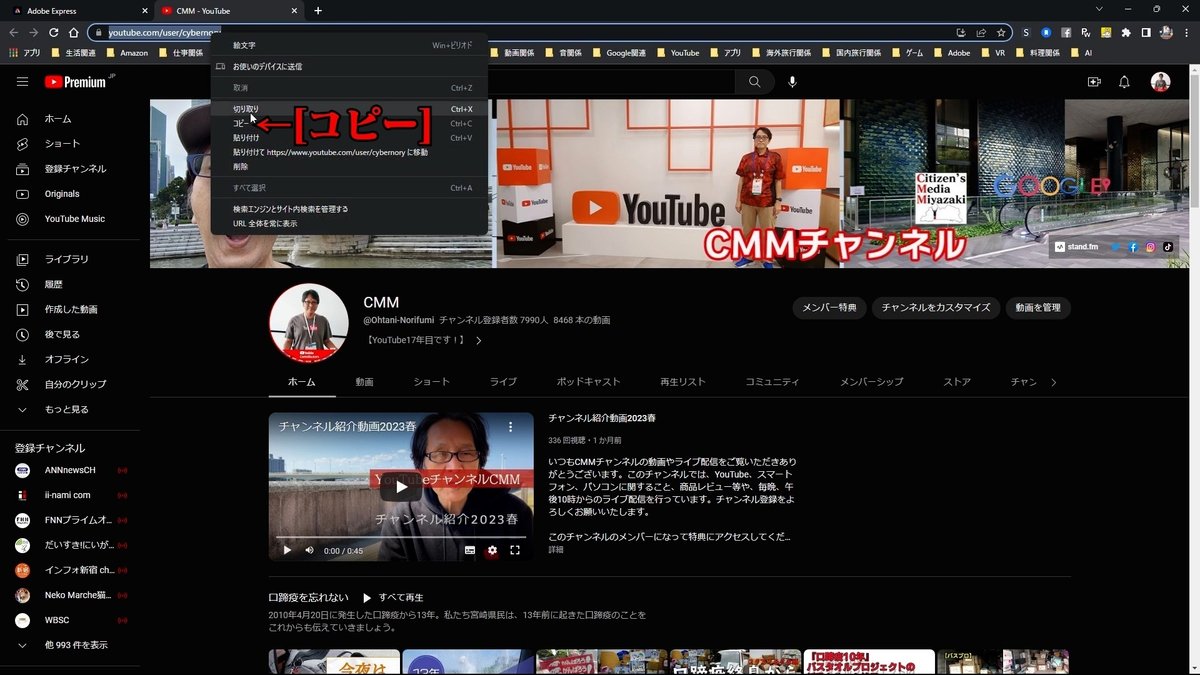Enter fullscreen on the trailer player
This screenshot has height=675, width=1200.
coord(515,550)
